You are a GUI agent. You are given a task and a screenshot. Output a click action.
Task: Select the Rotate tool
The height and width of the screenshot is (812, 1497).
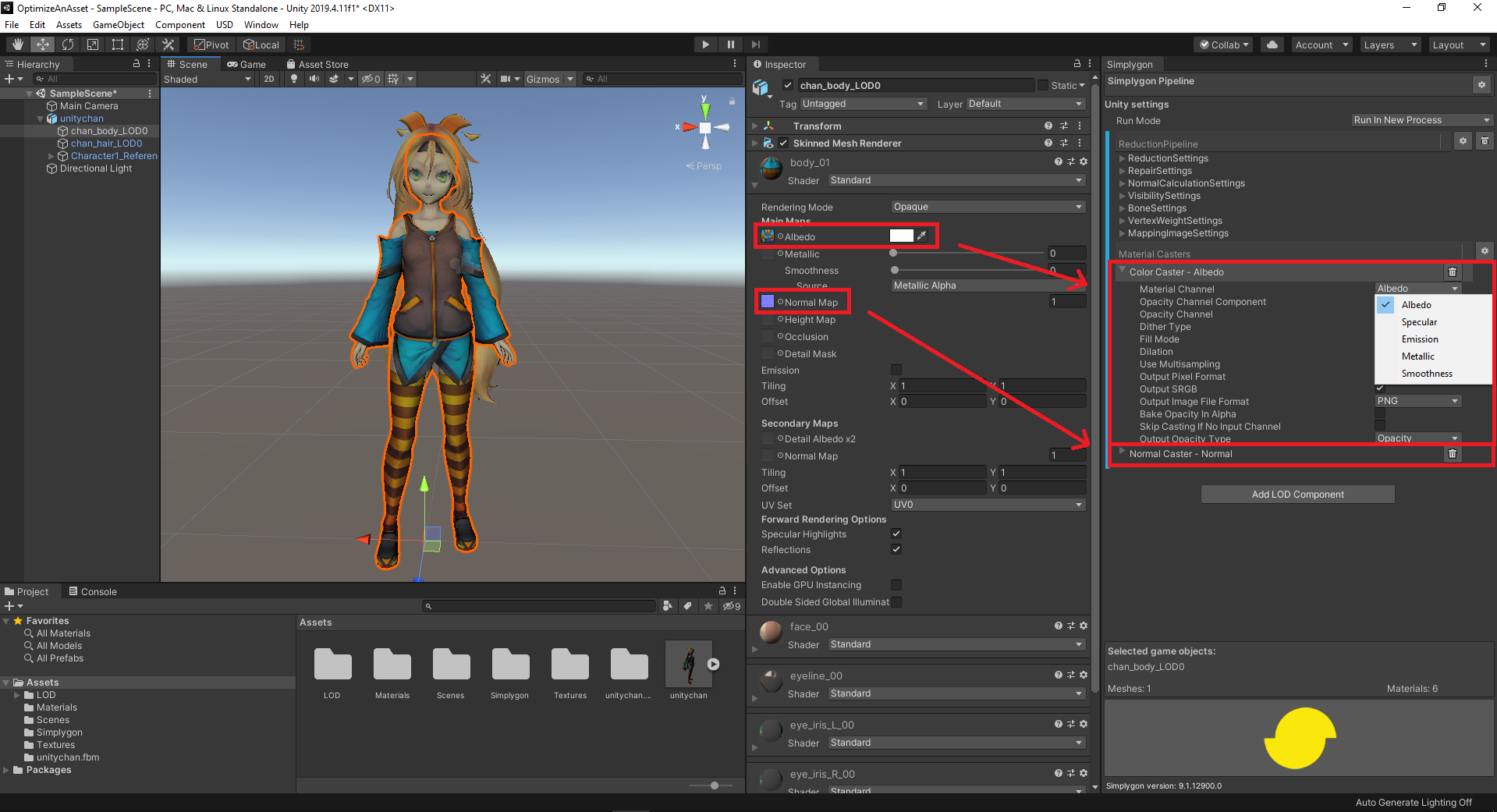pyautogui.click(x=68, y=44)
